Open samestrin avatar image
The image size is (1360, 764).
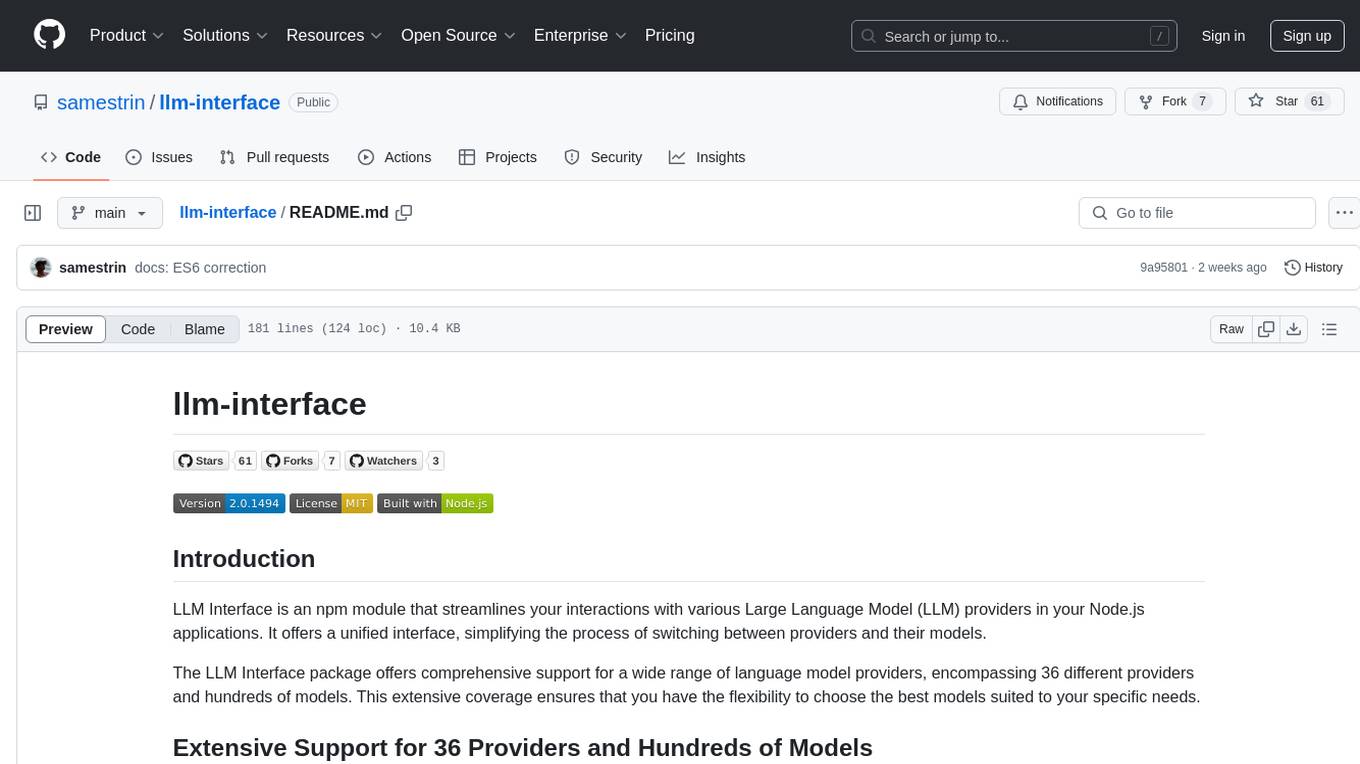[x=41, y=267]
